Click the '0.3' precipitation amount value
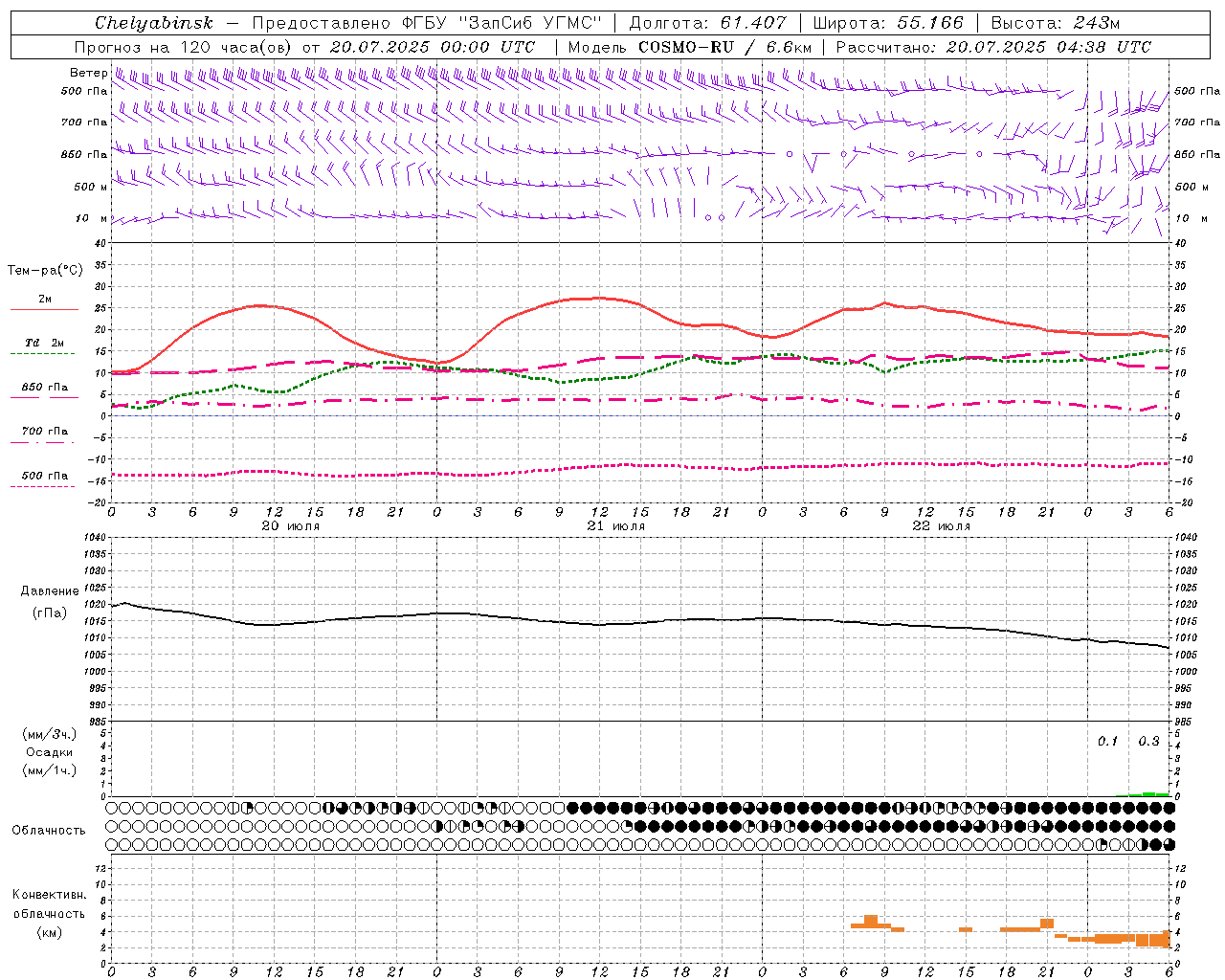The height and width of the screenshot is (980, 1225). (1148, 742)
